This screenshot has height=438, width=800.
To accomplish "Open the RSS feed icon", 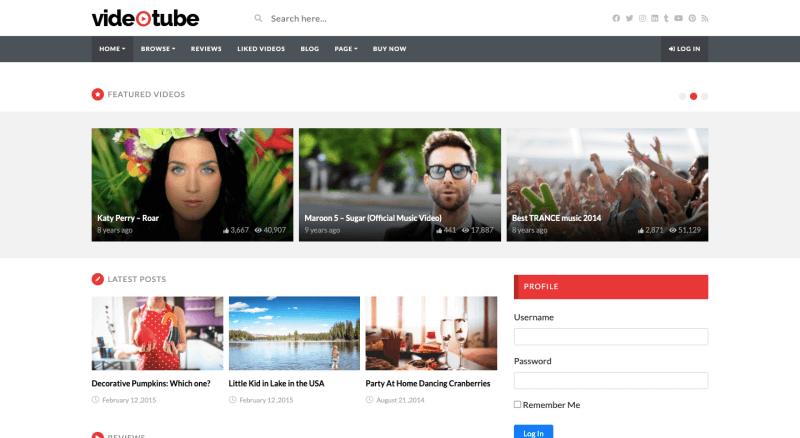I will pos(705,18).
